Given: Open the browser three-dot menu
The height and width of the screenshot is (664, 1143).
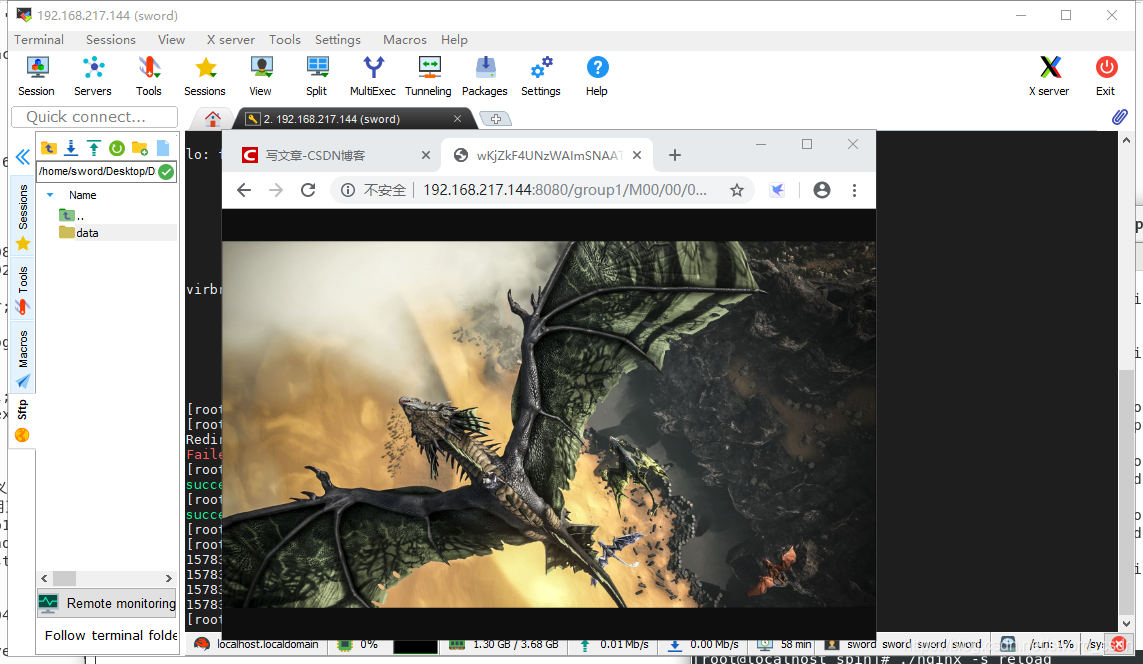Looking at the screenshot, I should coord(854,190).
